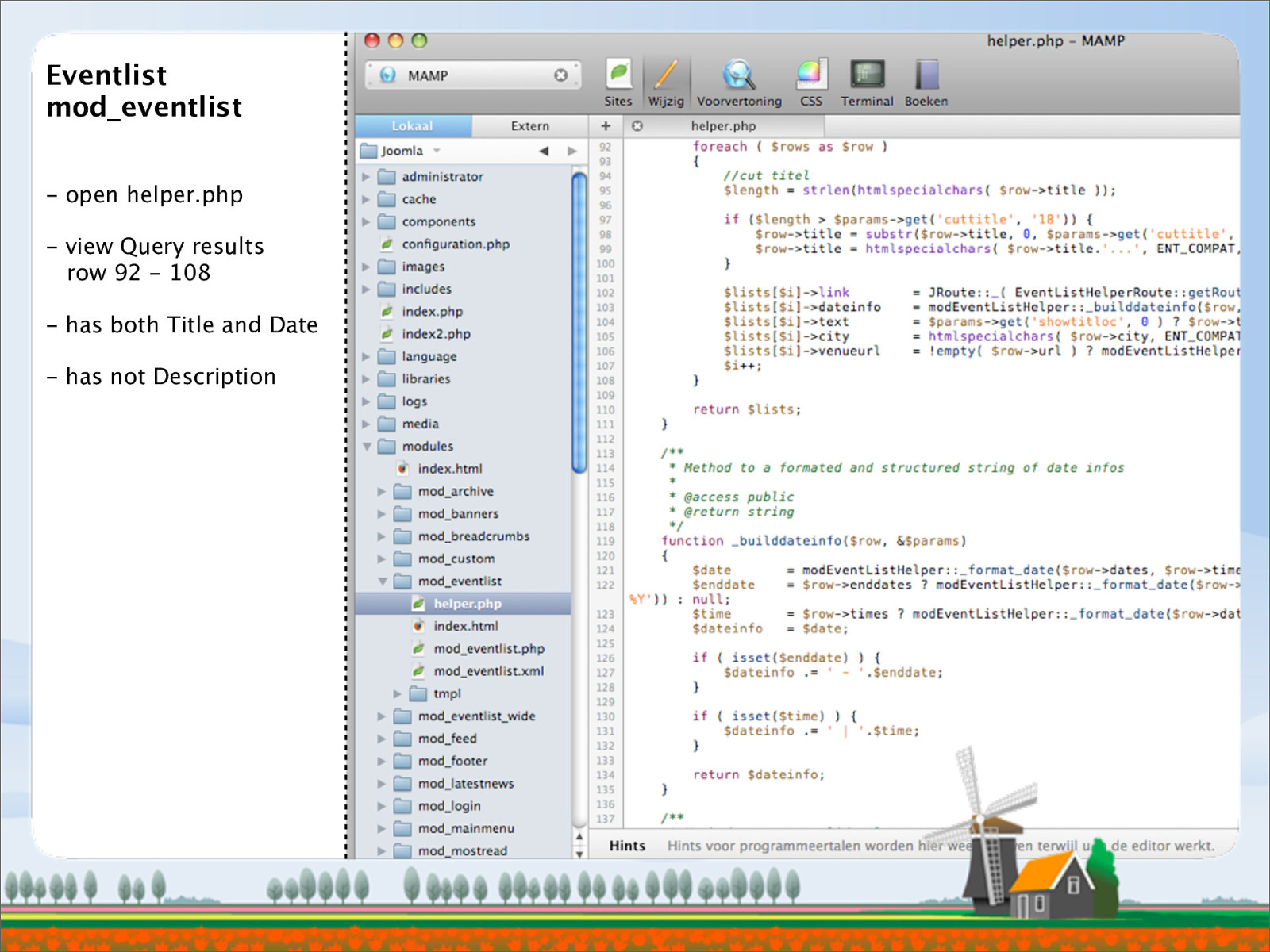Clear the MAMP site field

pos(560,75)
